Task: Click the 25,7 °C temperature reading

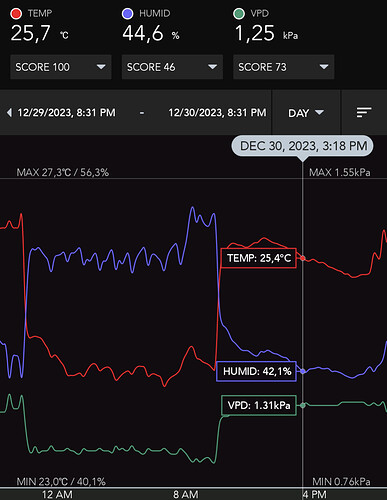Action: [x=40, y=33]
